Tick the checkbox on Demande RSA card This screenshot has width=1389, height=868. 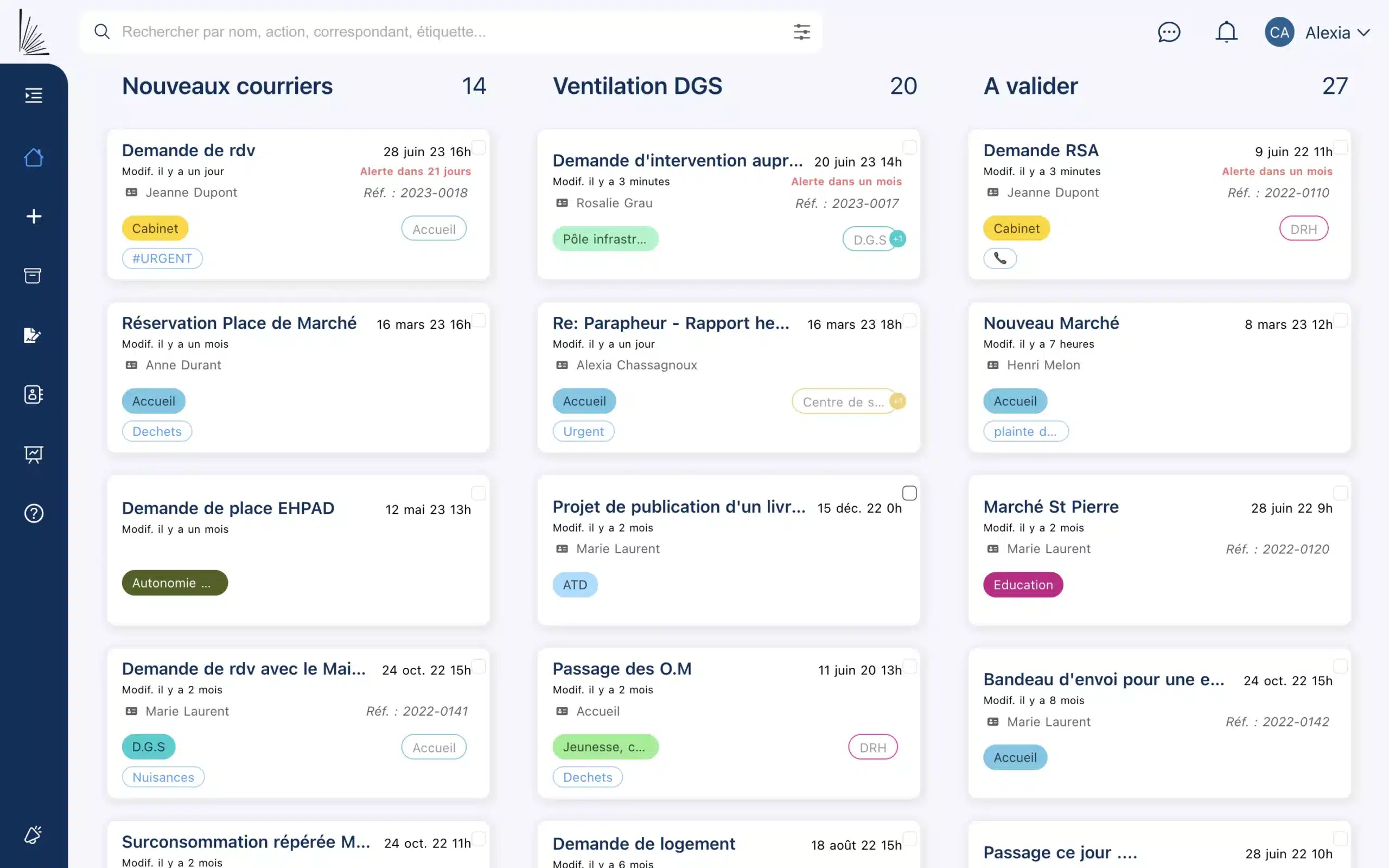click(x=1340, y=148)
